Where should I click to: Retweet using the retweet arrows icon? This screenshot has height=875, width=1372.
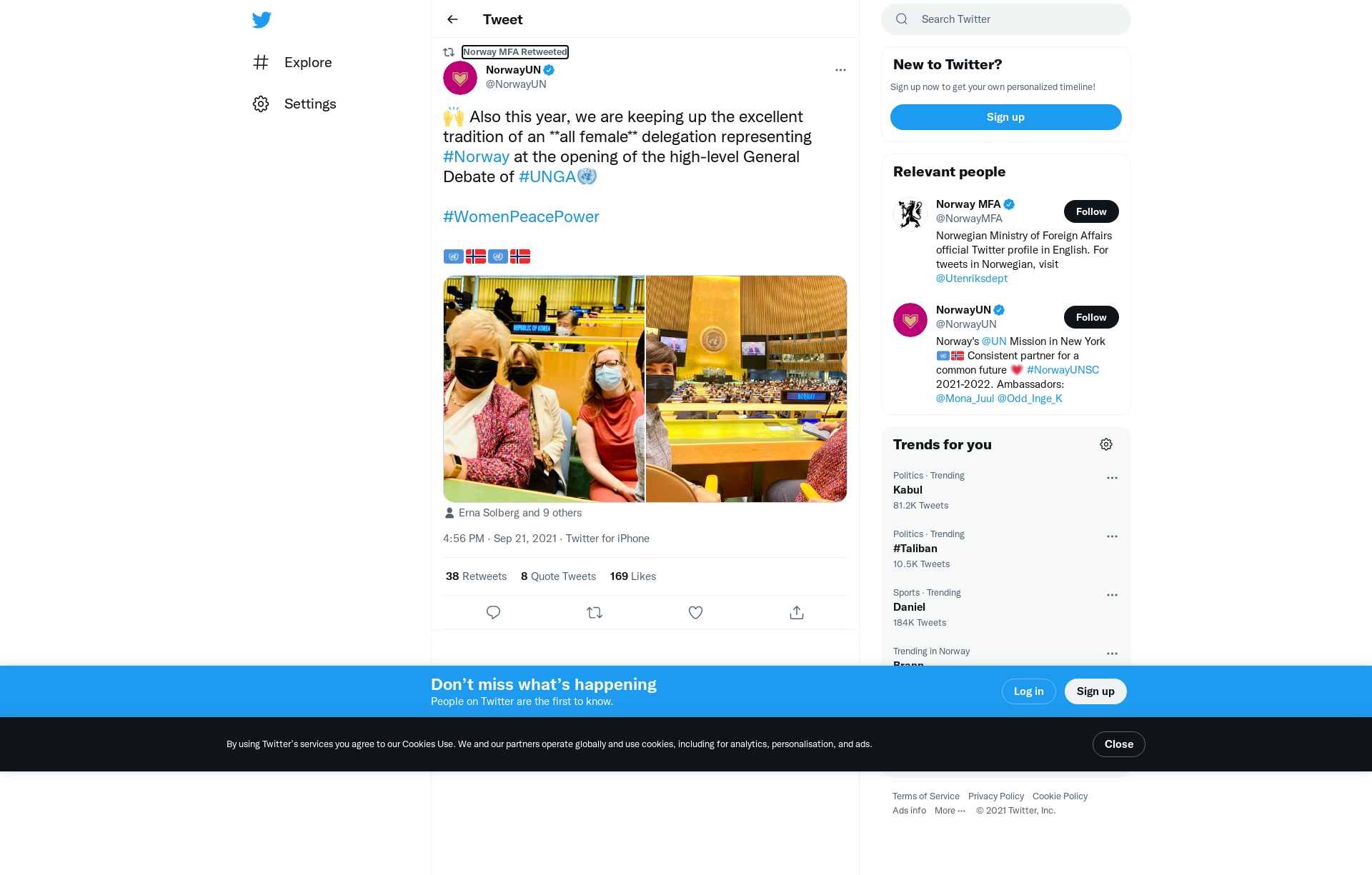[595, 613]
